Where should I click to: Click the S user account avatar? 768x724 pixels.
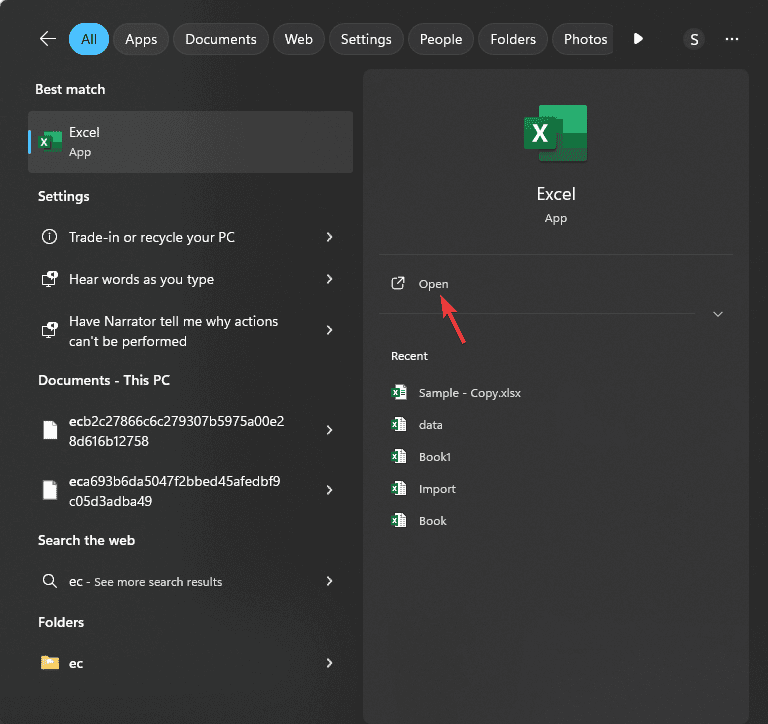(694, 39)
